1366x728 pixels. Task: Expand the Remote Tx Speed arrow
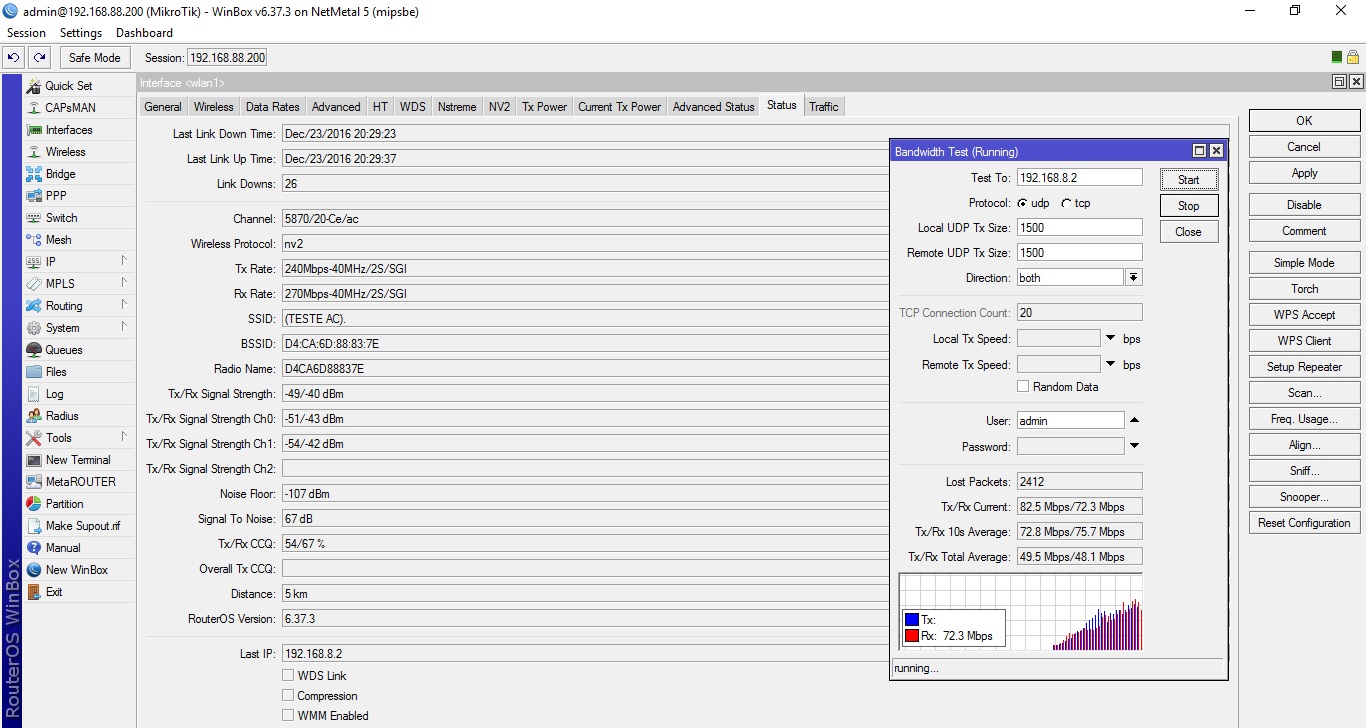click(x=1110, y=365)
